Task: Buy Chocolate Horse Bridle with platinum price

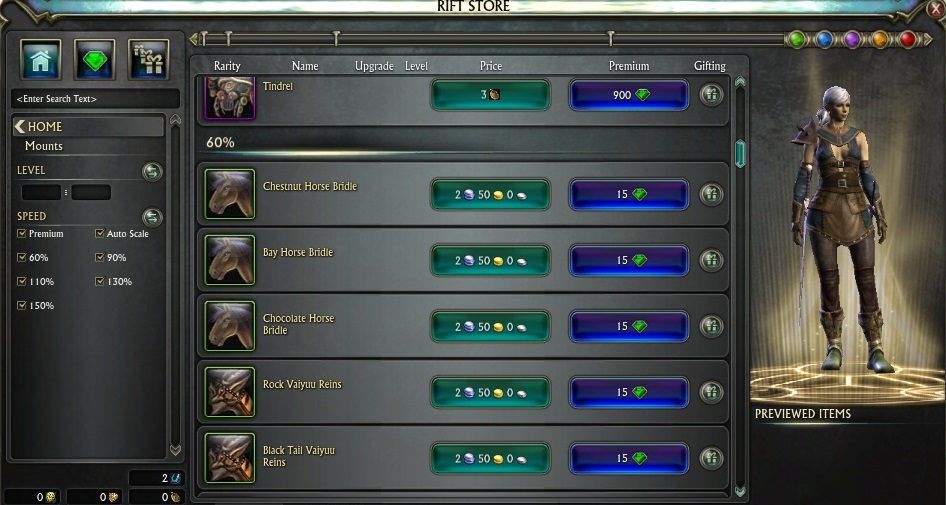Action: [x=490, y=326]
